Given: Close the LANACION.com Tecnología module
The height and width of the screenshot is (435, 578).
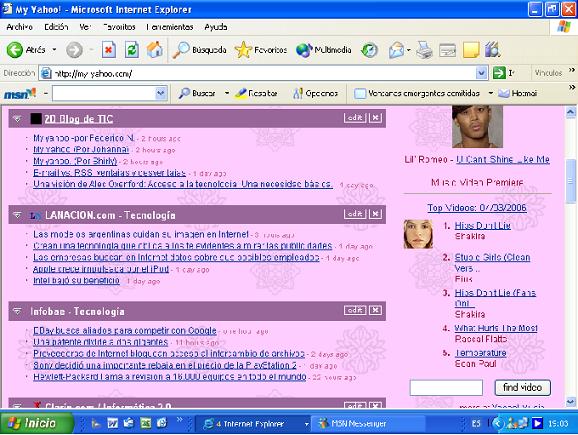Looking at the screenshot, I should (375, 214).
